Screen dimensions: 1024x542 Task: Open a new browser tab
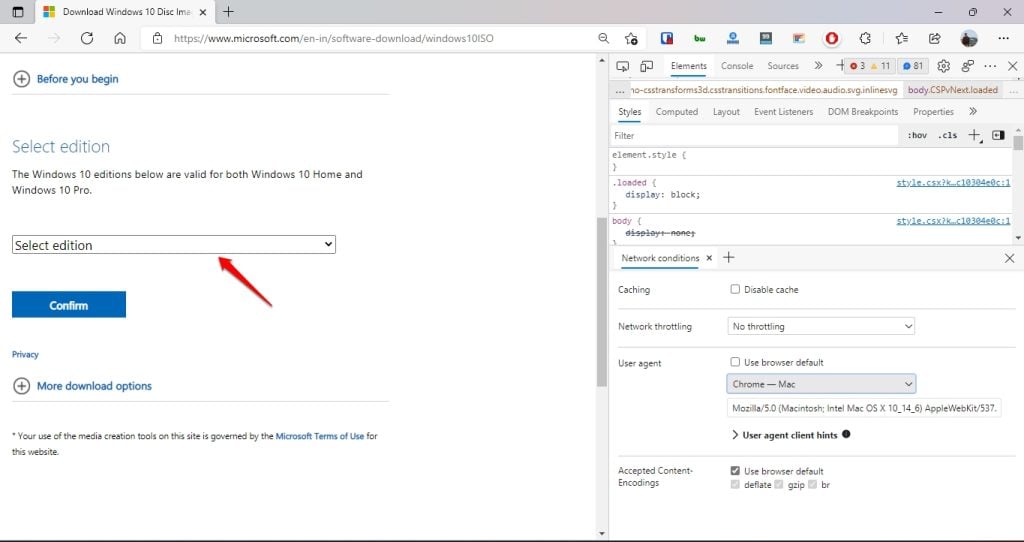(x=228, y=12)
